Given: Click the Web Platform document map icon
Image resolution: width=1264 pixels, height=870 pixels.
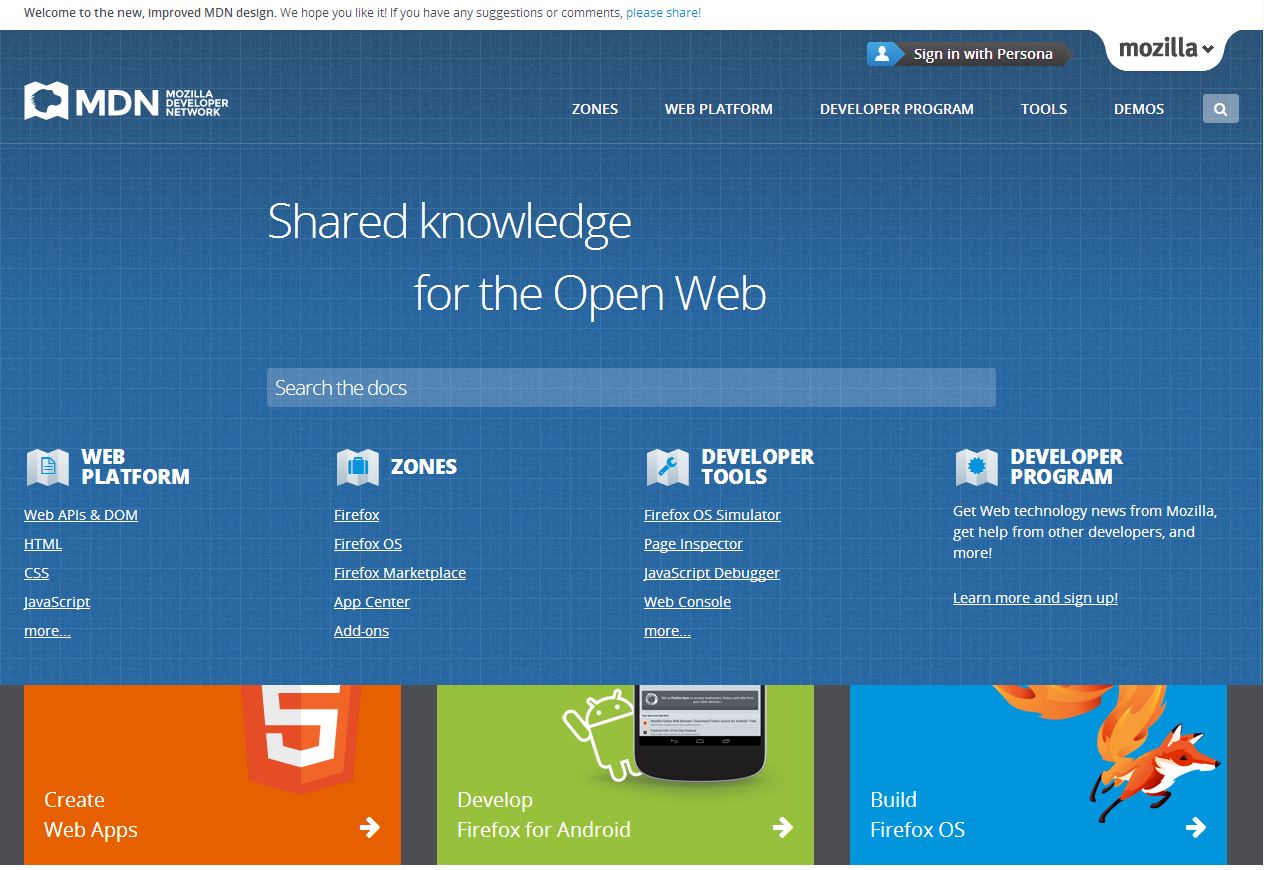Looking at the screenshot, I should tap(47, 467).
